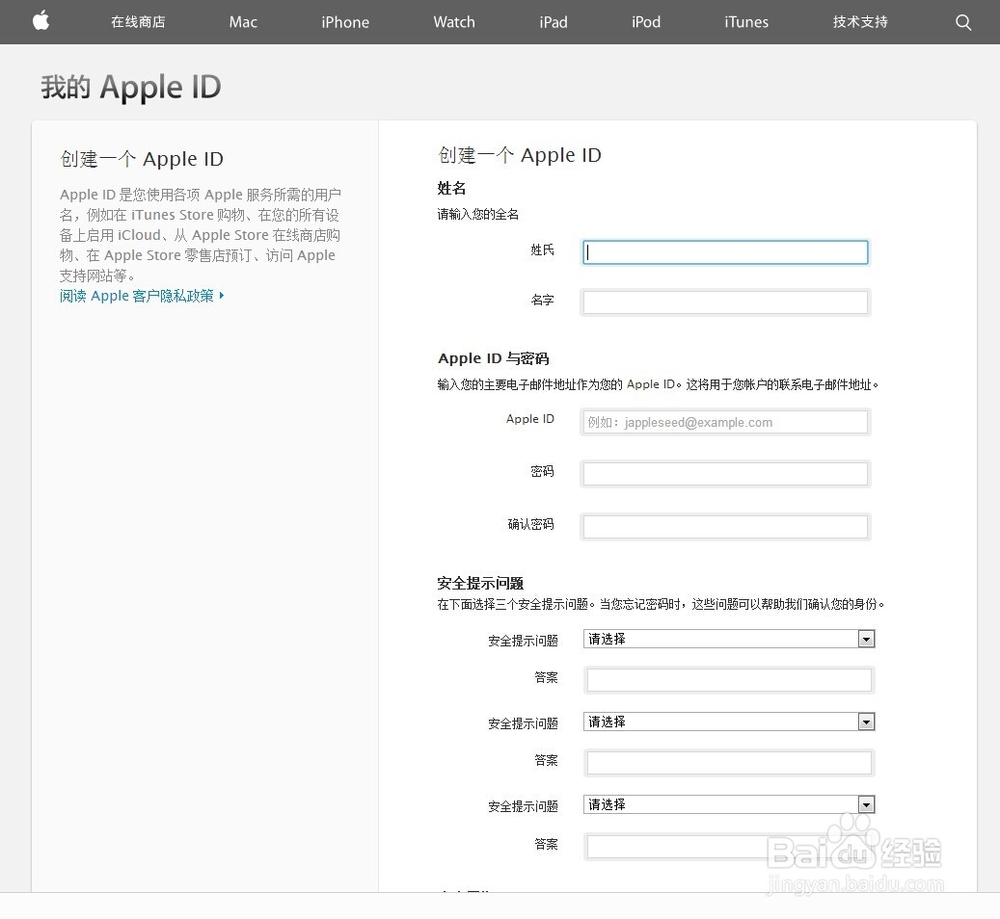Image resolution: width=1000 pixels, height=919 pixels.
Task: Open the iPad nav item
Action: pos(553,22)
